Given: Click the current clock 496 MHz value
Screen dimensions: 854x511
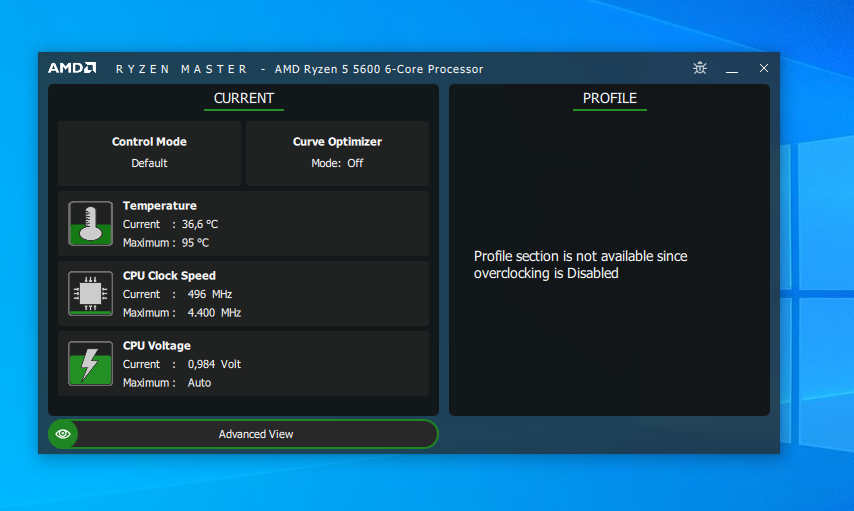Looking at the screenshot, I should click(210, 294).
